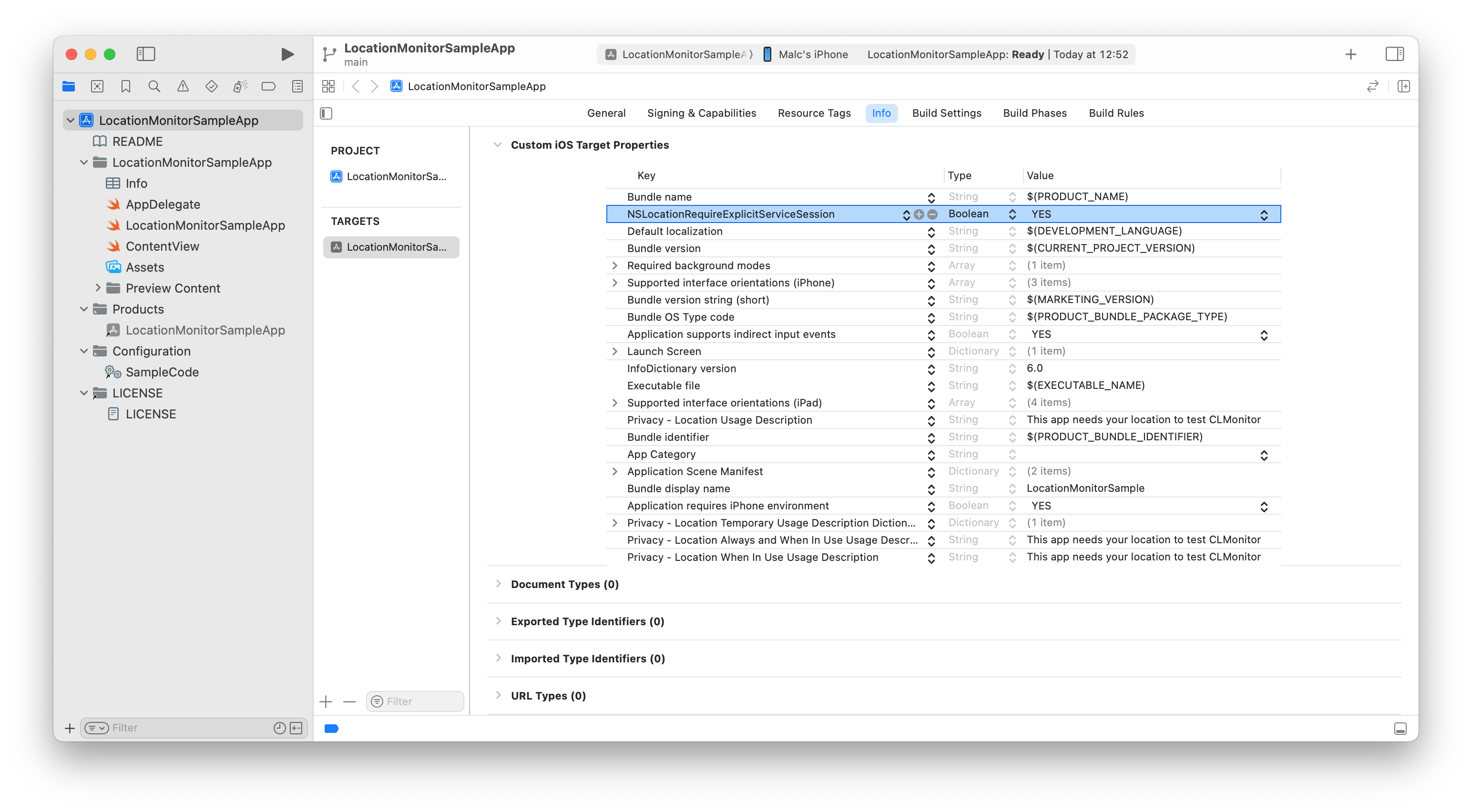Open the ContentView swift file
Screen dimensions: 1472x812
tap(162, 246)
